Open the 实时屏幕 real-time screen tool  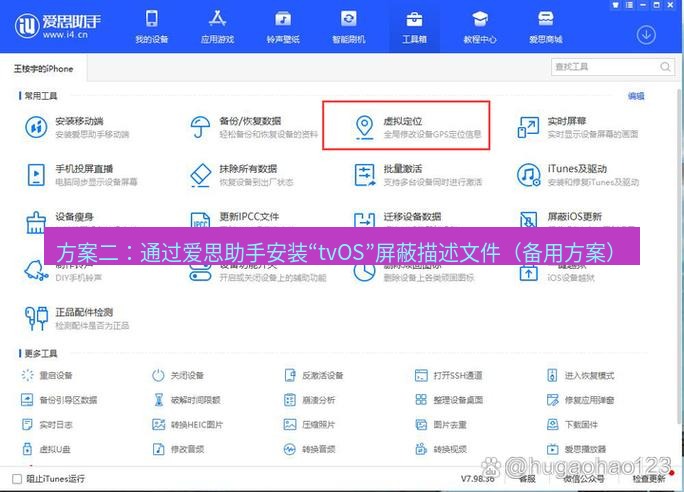click(578, 127)
